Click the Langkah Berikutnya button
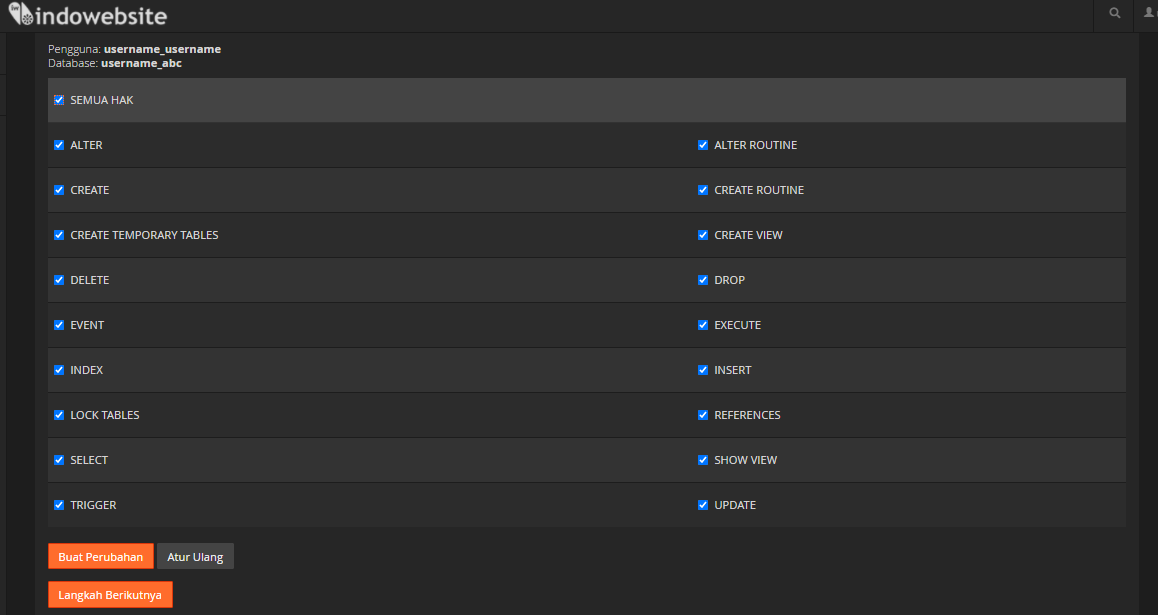Image resolution: width=1158 pixels, height=615 pixels. [x=111, y=594]
